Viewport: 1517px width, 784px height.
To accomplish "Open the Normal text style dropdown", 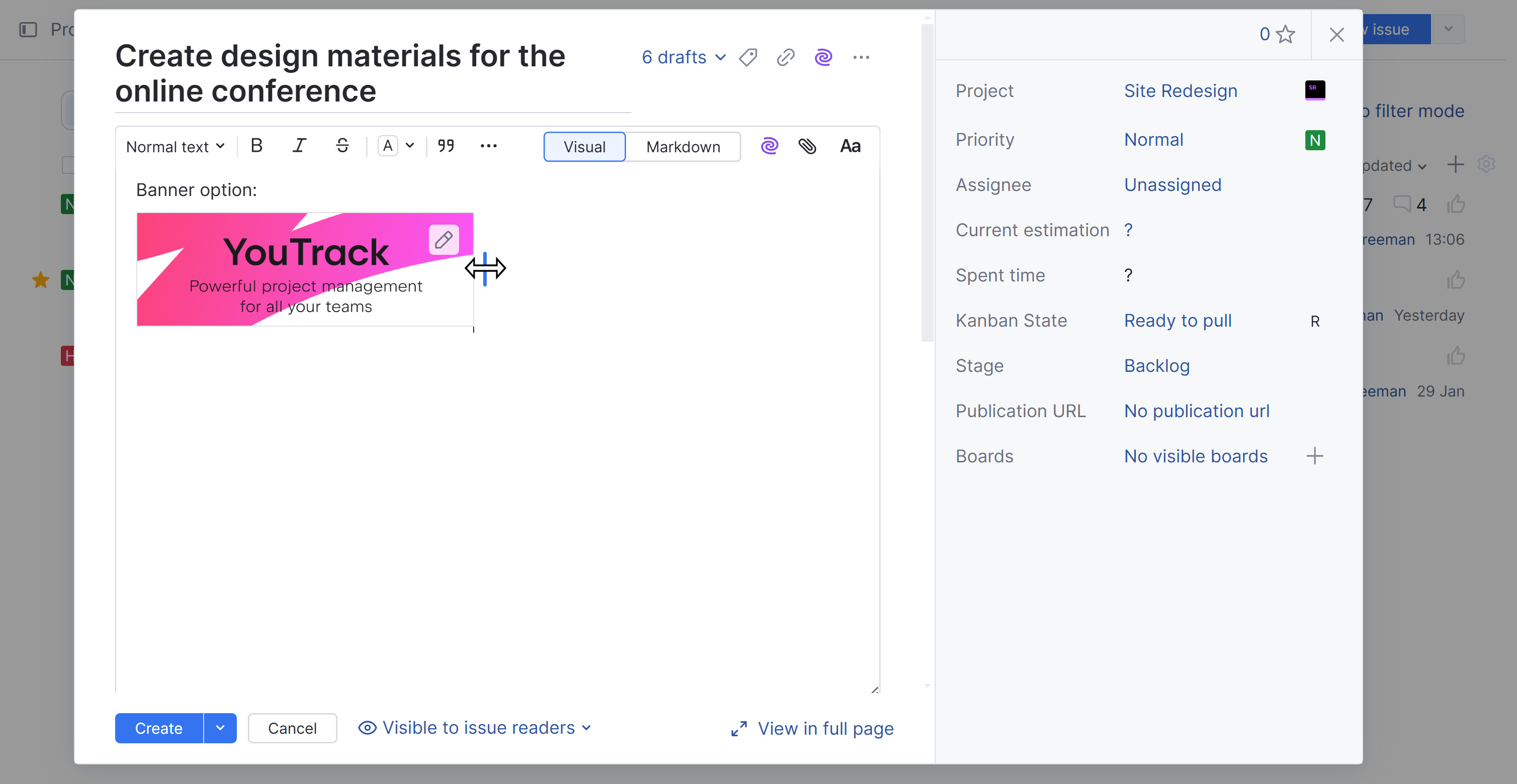I will (x=174, y=146).
